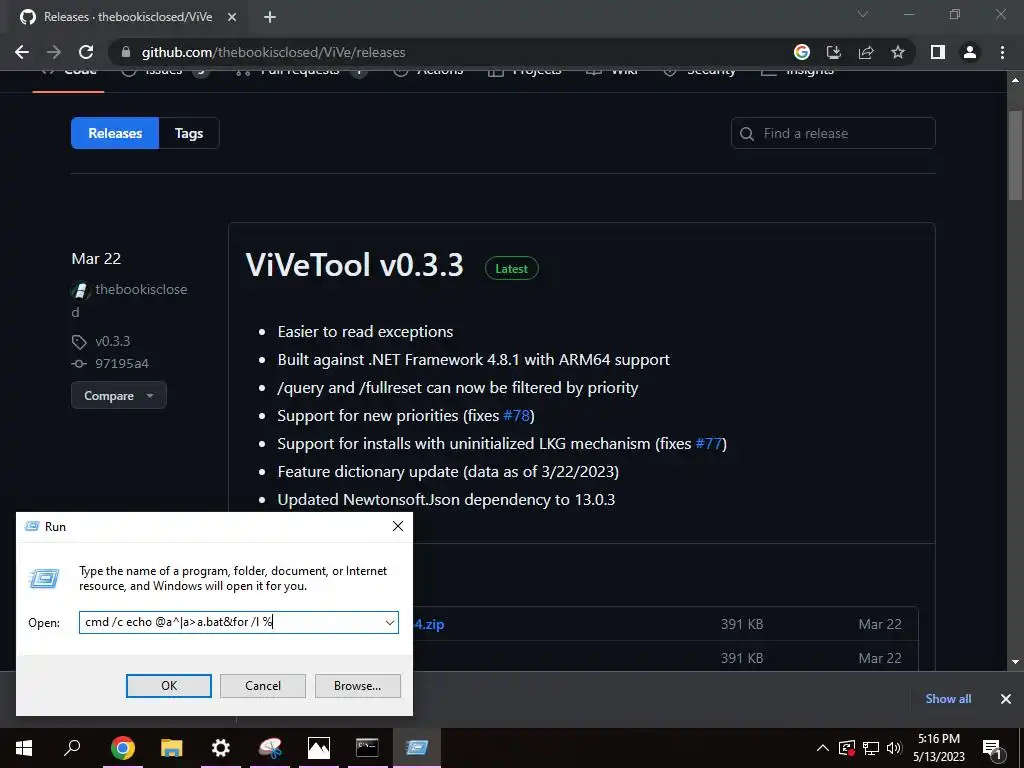Screen dimensions: 1024x768
Task: Click the Chrome taskbar icon
Action: (123, 748)
